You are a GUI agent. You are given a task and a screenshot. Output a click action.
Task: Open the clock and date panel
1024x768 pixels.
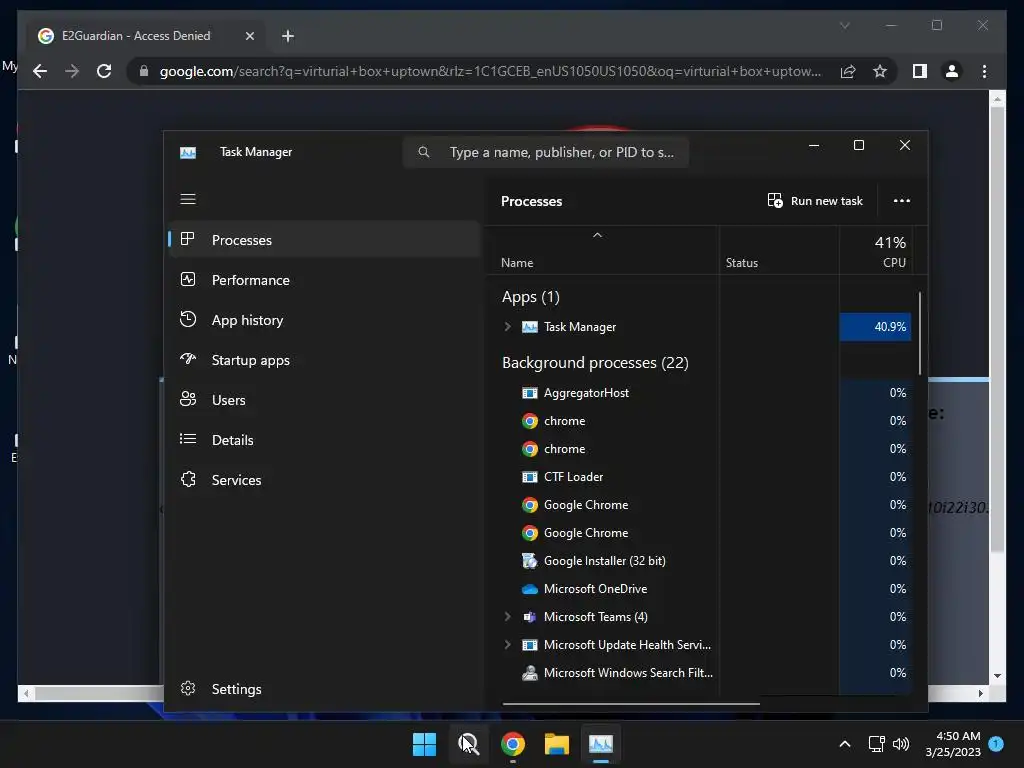953,744
